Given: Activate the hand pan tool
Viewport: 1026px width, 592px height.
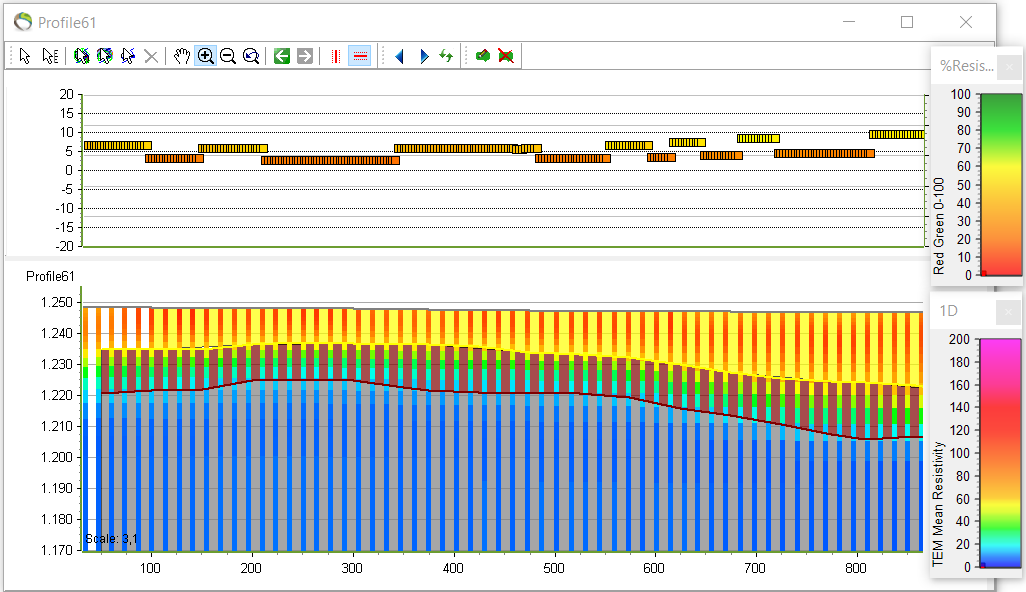Looking at the screenshot, I should click(182, 56).
